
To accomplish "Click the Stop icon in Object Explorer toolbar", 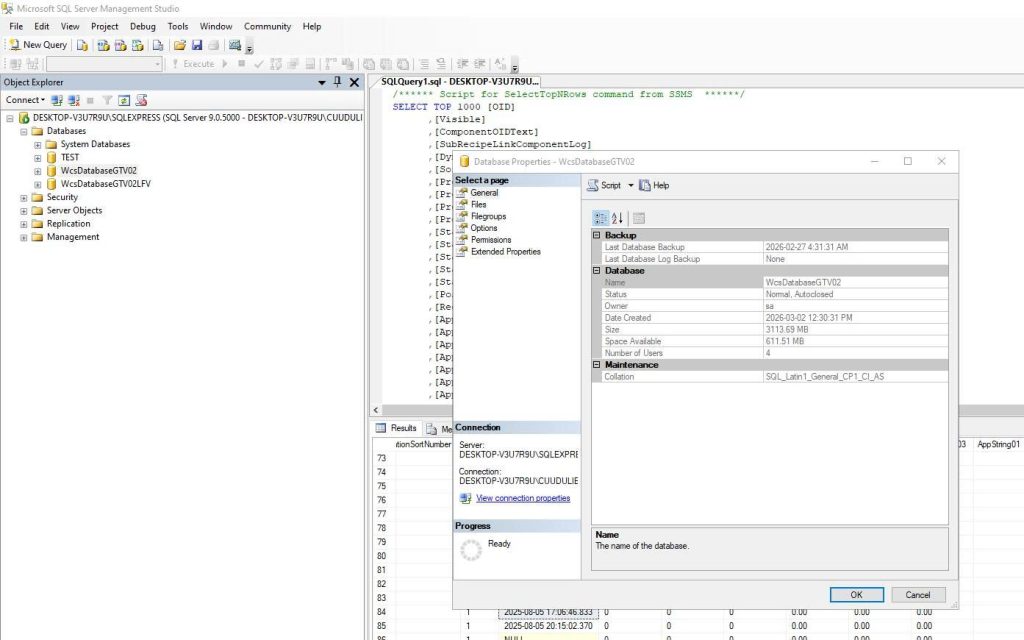I will [90, 100].
